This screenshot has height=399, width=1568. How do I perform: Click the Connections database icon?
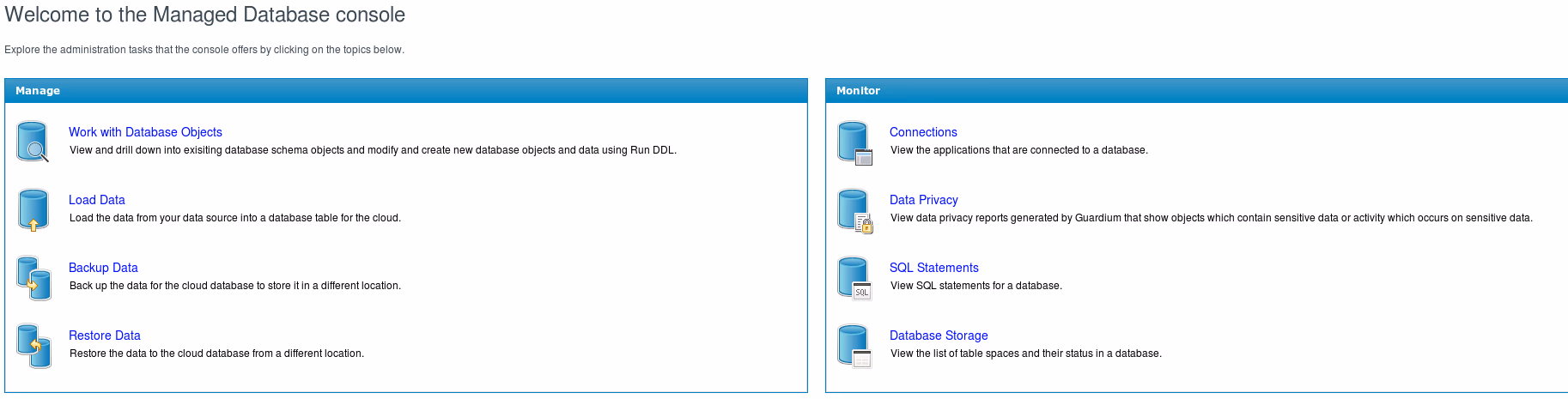[x=854, y=142]
